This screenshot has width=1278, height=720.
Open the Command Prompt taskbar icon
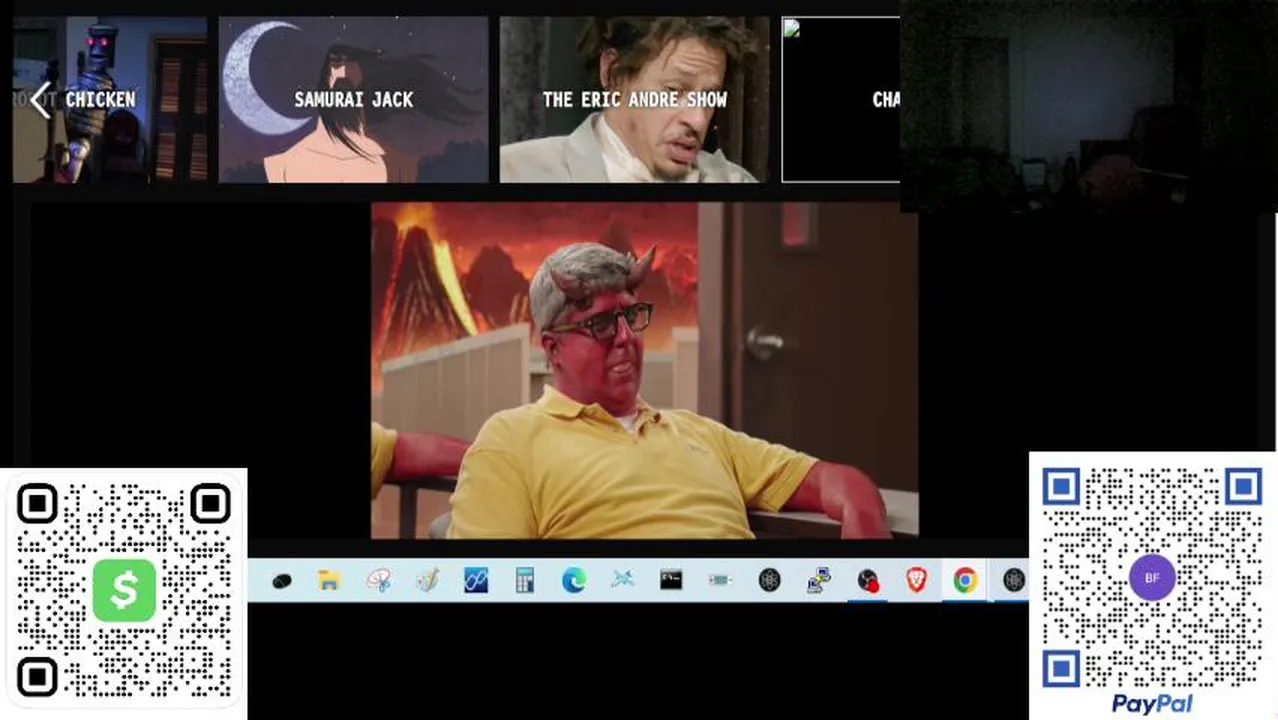tap(671, 580)
